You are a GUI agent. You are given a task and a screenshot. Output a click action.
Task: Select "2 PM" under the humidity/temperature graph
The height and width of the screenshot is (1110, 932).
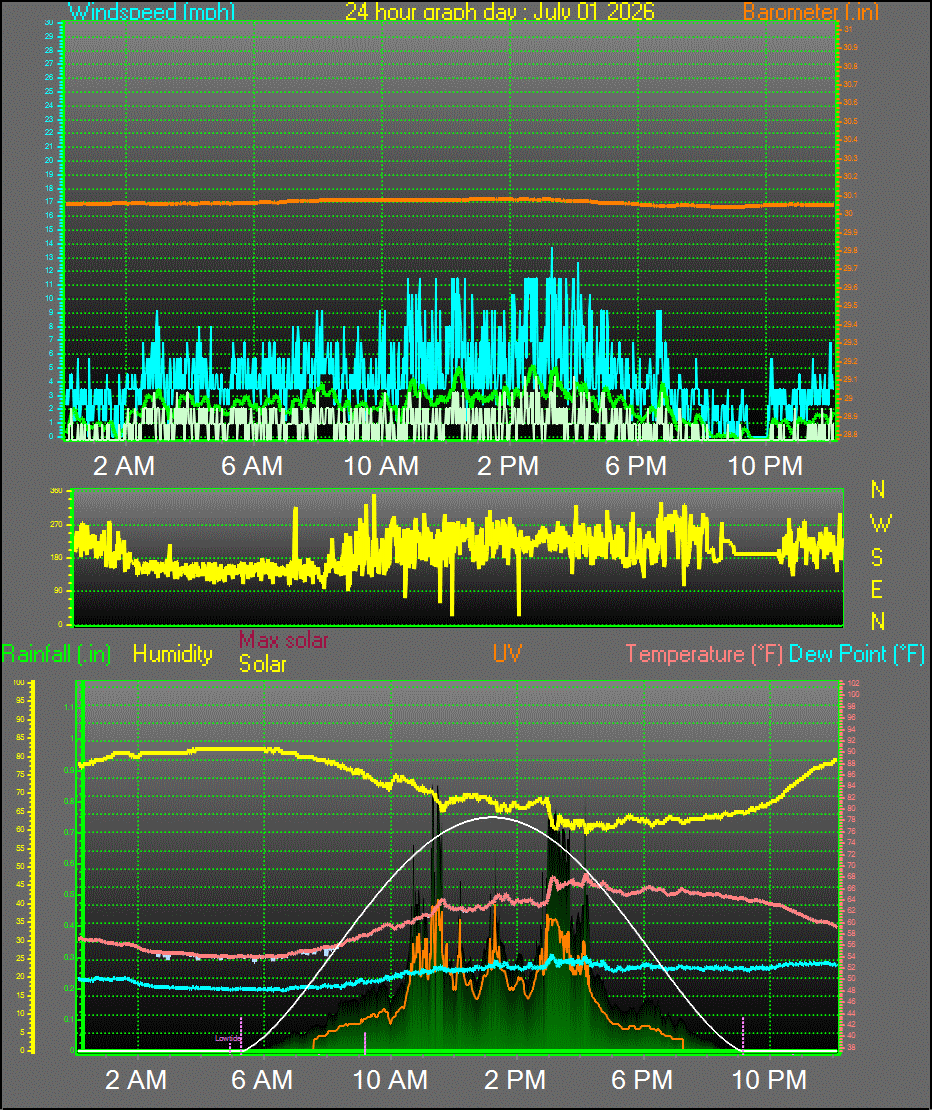pos(515,1080)
